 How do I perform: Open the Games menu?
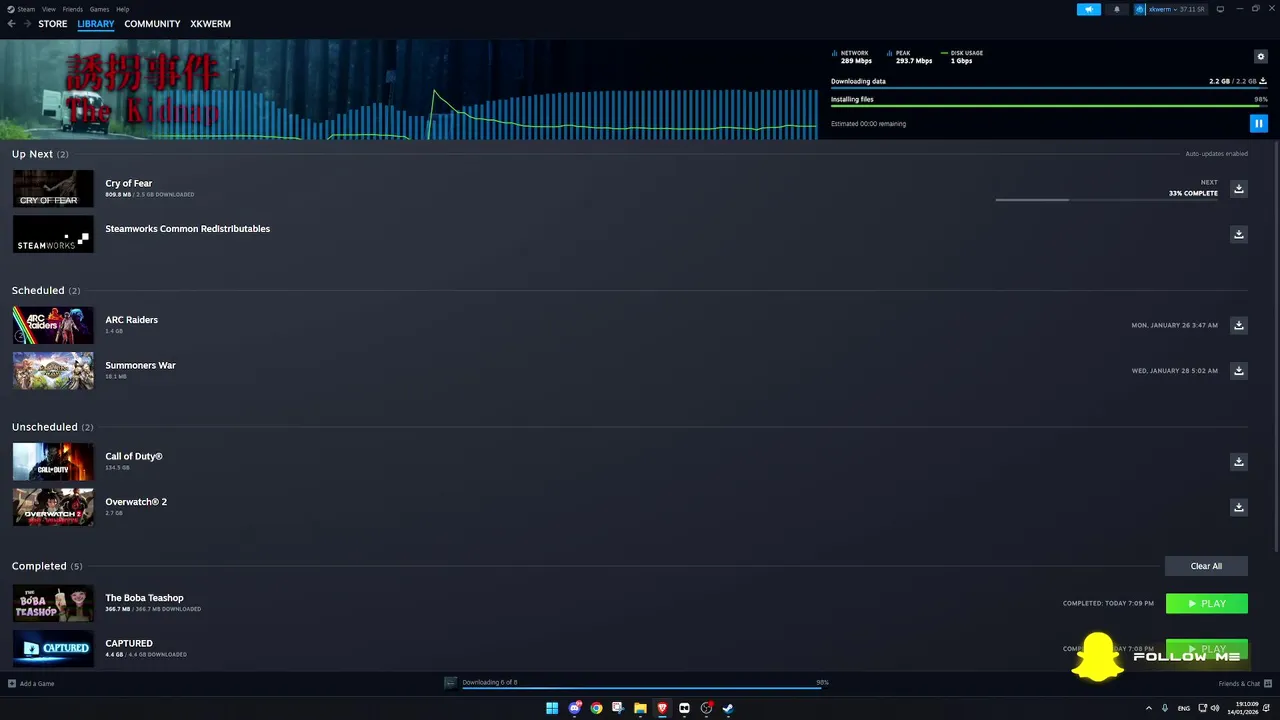100,9
